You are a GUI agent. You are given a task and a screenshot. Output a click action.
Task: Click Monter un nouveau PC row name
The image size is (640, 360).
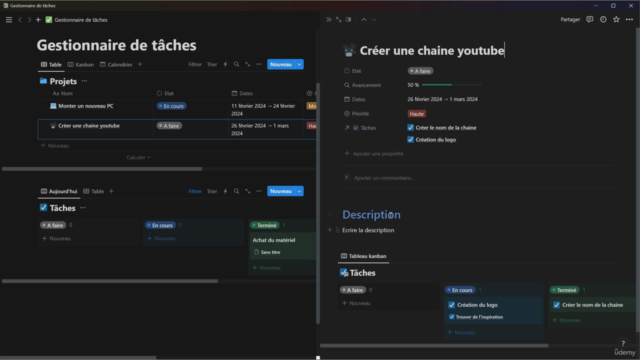pyautogui.click(x=86, y=106)
